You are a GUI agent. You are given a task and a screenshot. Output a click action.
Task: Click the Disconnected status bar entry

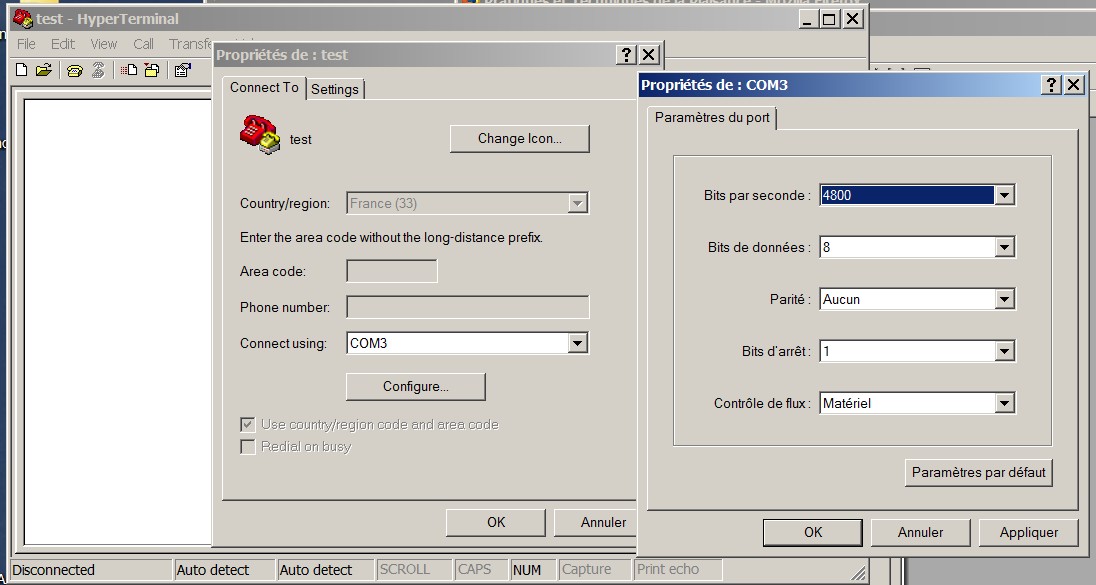[91, 570]
